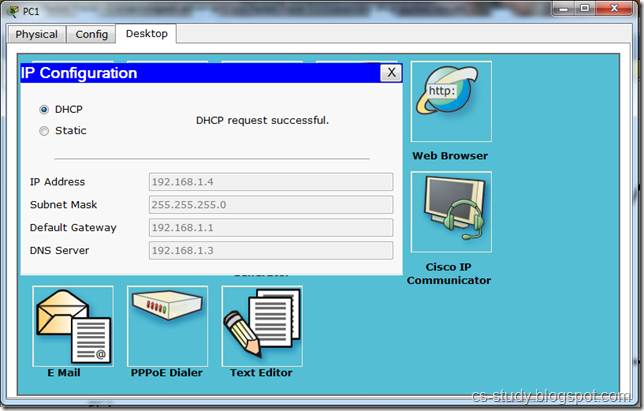The height and width of the screenshot is (411, 644).
Task: Click the Web Browser label text
Action: point(450,156)
